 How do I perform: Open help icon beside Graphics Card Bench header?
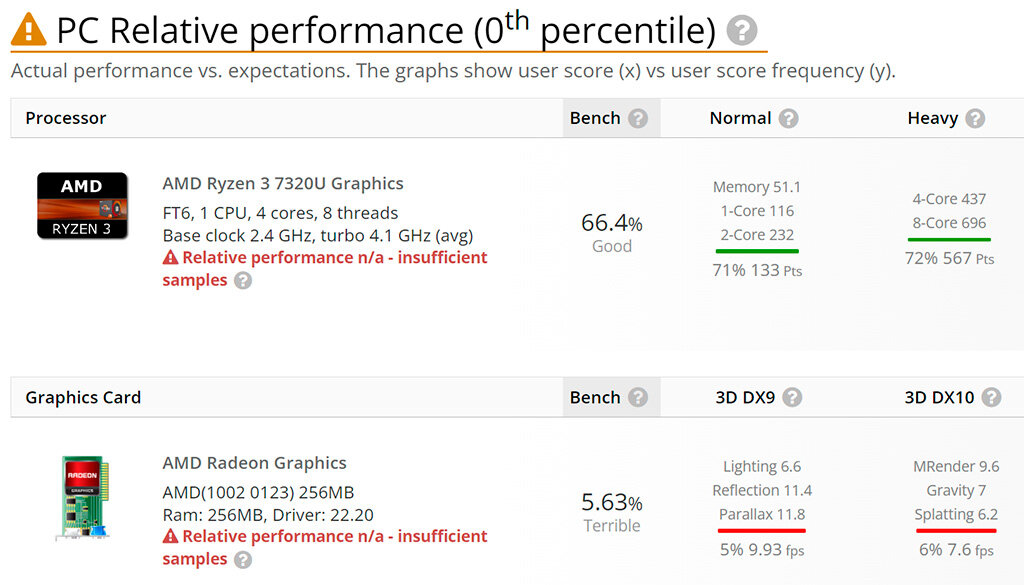[638, 397]
